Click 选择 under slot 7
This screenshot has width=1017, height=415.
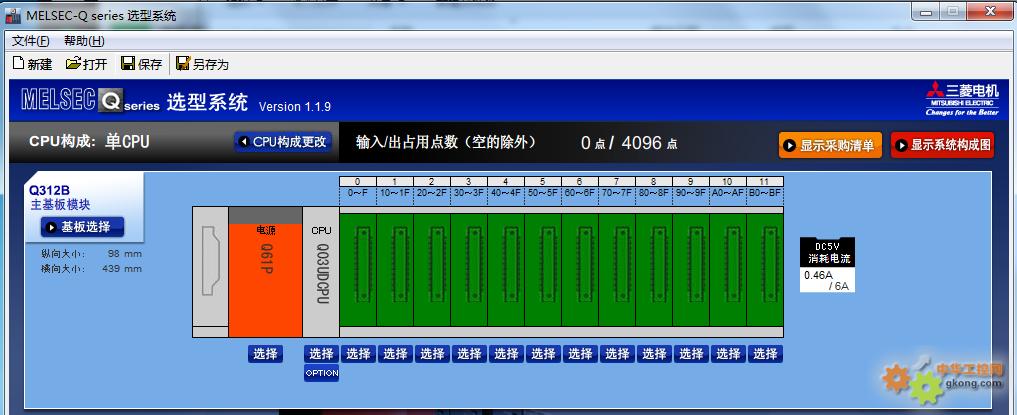tap(617, 353)
